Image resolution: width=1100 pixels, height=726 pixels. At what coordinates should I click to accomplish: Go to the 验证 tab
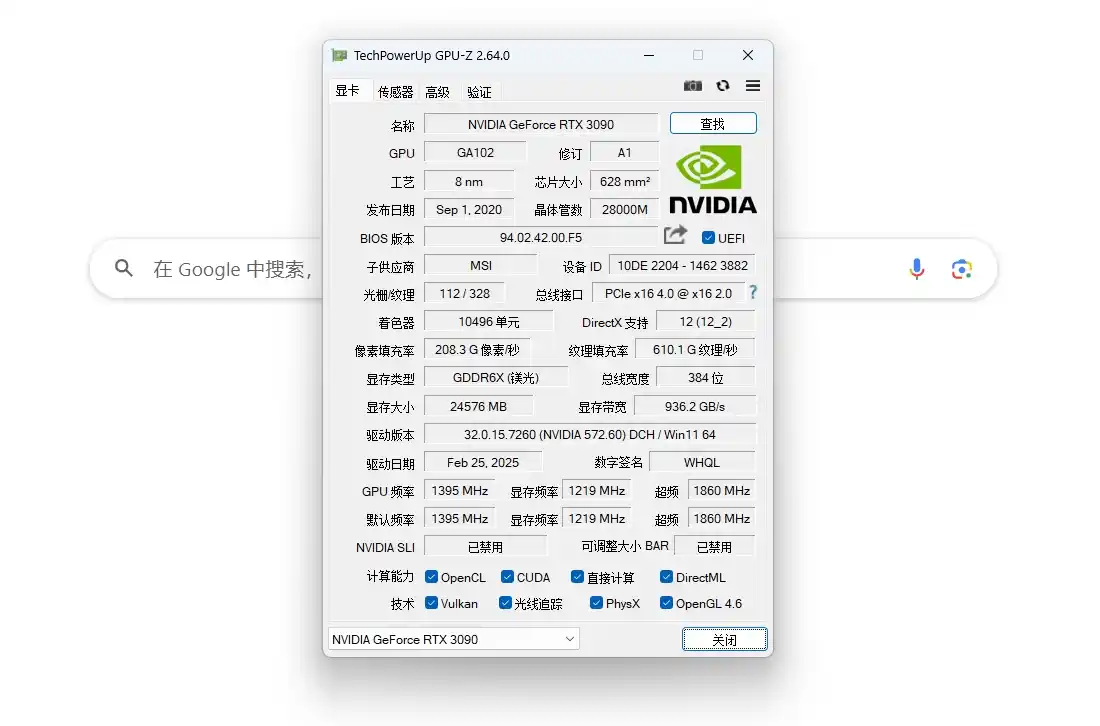tap(479, 92)
